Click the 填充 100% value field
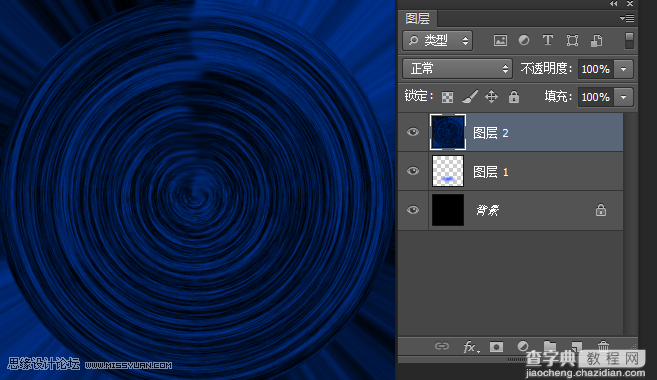The width and height of the screenshot is (657, 380). click(x=595, y=97)
